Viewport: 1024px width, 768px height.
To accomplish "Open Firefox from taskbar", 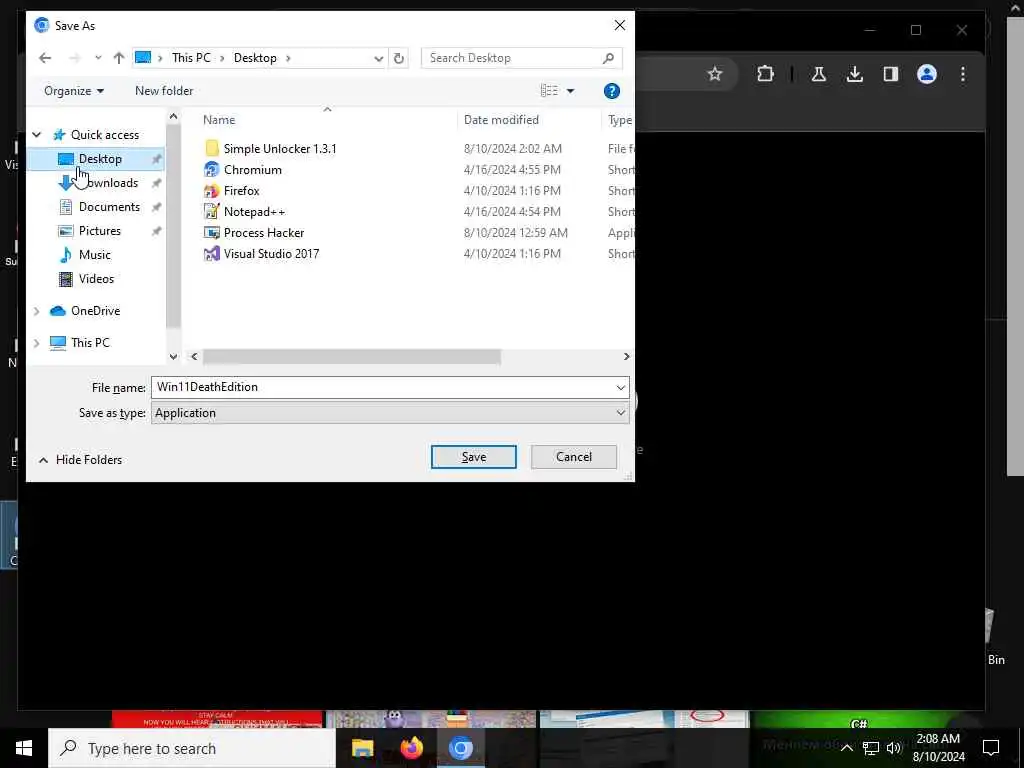I will click(411, 748).
